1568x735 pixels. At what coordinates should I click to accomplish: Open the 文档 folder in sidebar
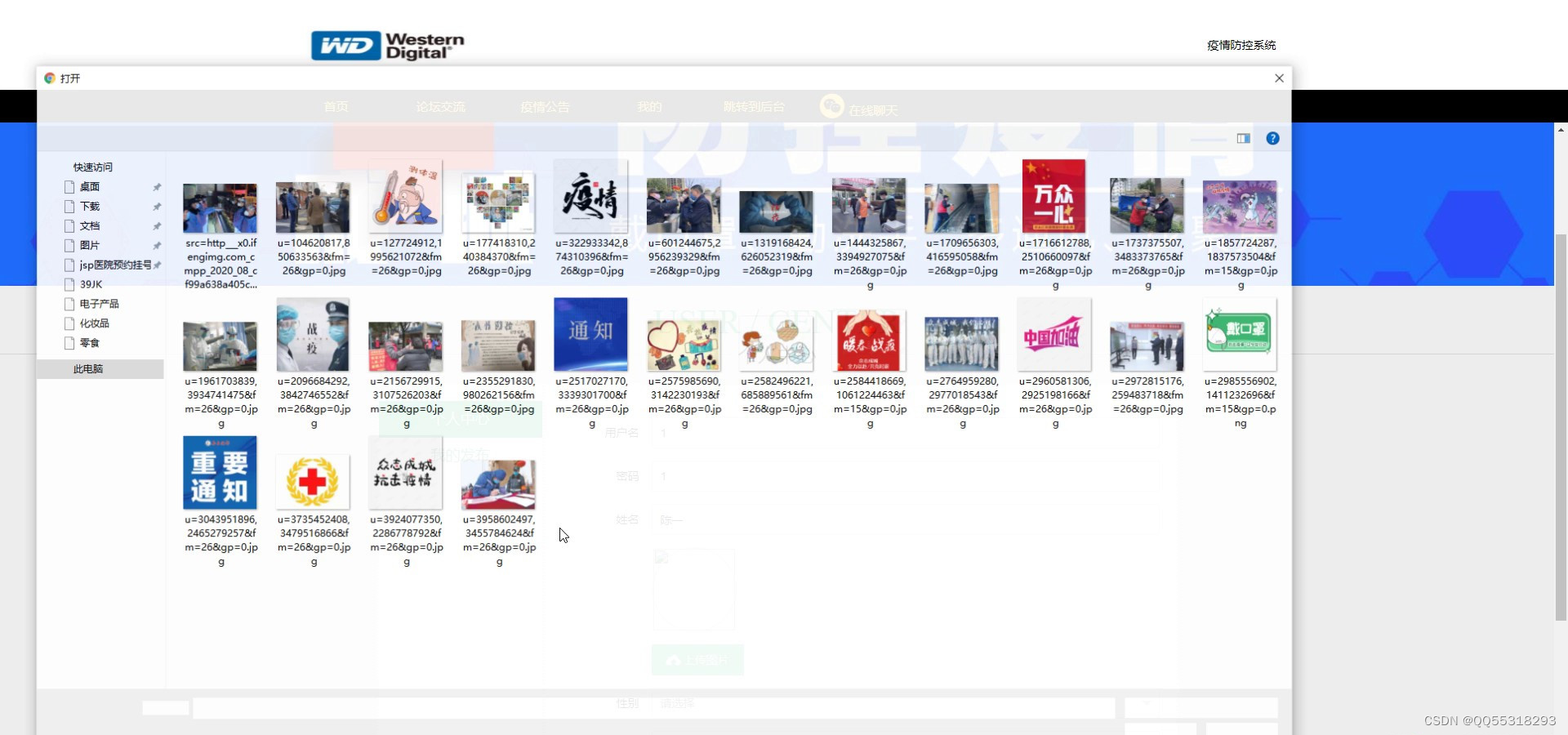(90, 226)
